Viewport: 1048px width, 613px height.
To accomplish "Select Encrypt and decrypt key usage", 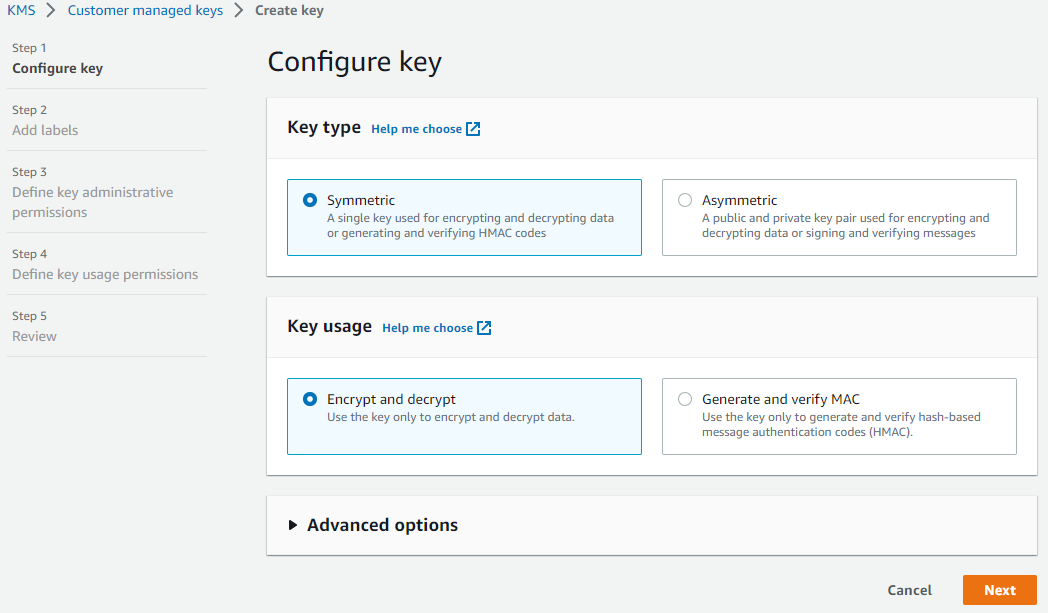I will [310, 399].
